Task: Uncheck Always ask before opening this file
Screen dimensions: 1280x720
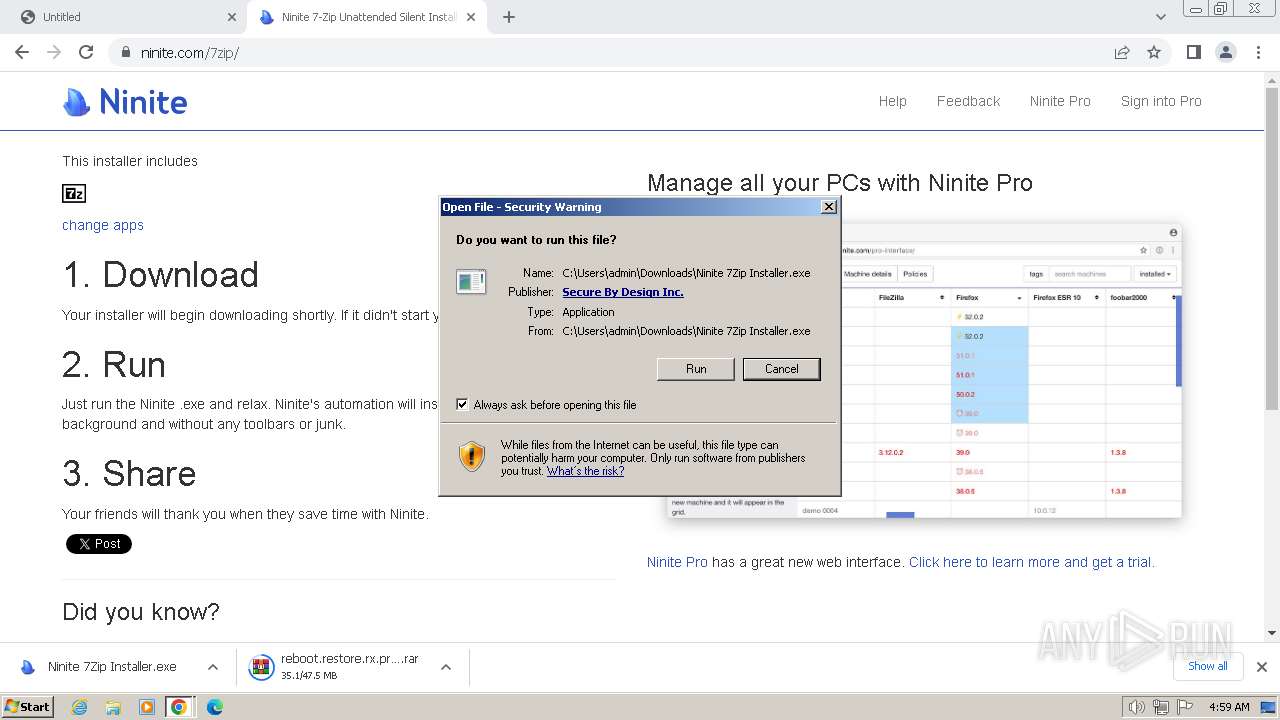Action: tap(462, 405)
